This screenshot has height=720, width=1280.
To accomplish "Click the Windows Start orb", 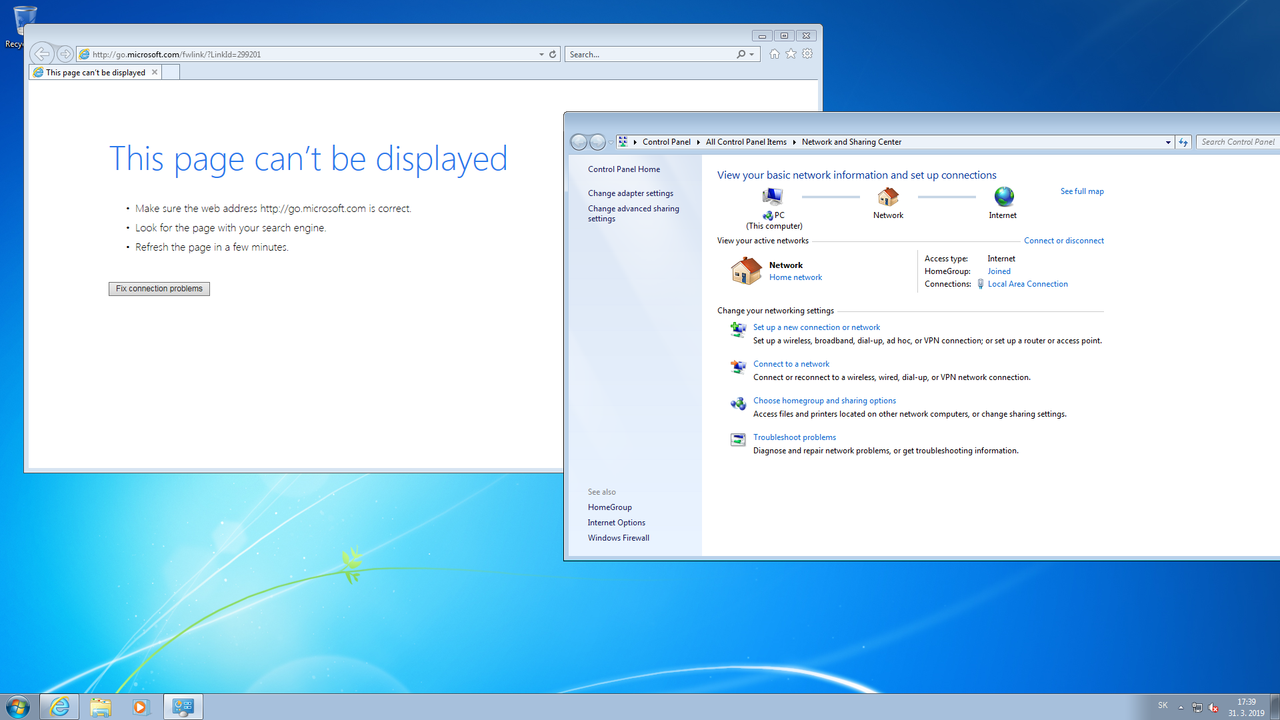I will point(18,707).
